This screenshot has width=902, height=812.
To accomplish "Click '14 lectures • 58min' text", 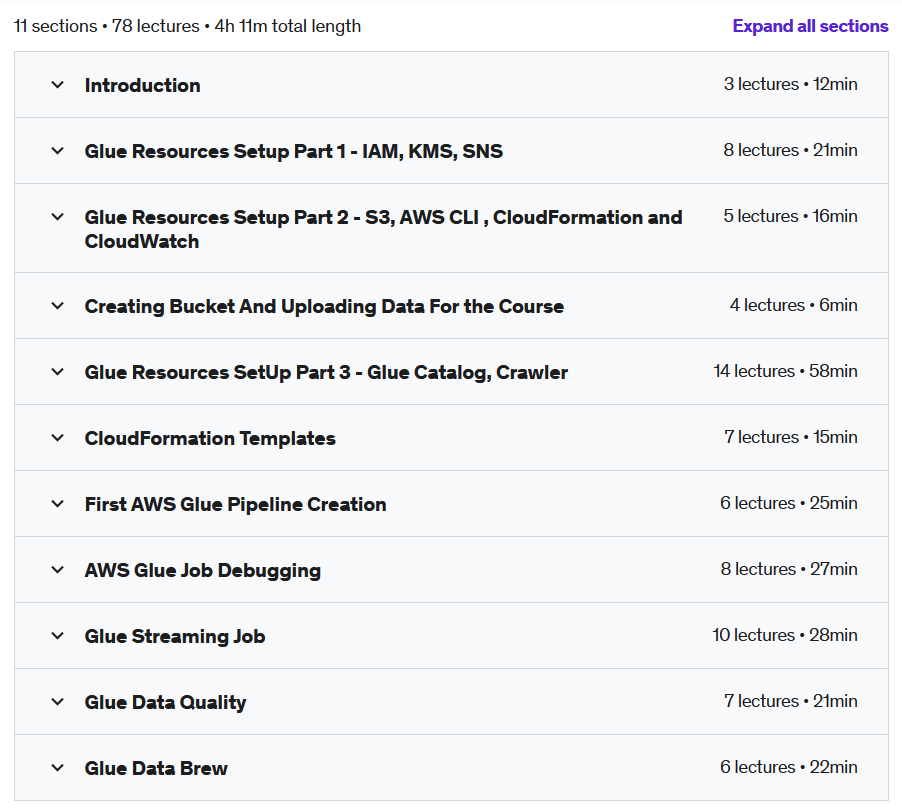I will 785,371.
